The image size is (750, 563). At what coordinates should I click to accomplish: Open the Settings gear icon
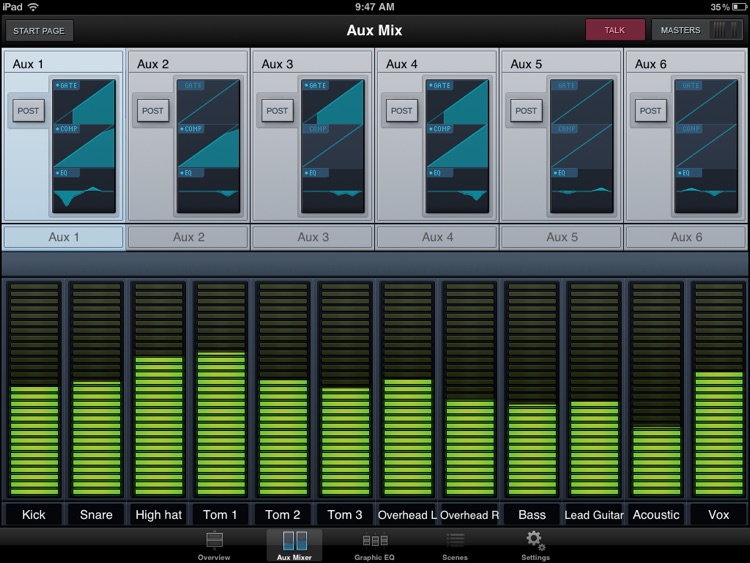[535, 541]
